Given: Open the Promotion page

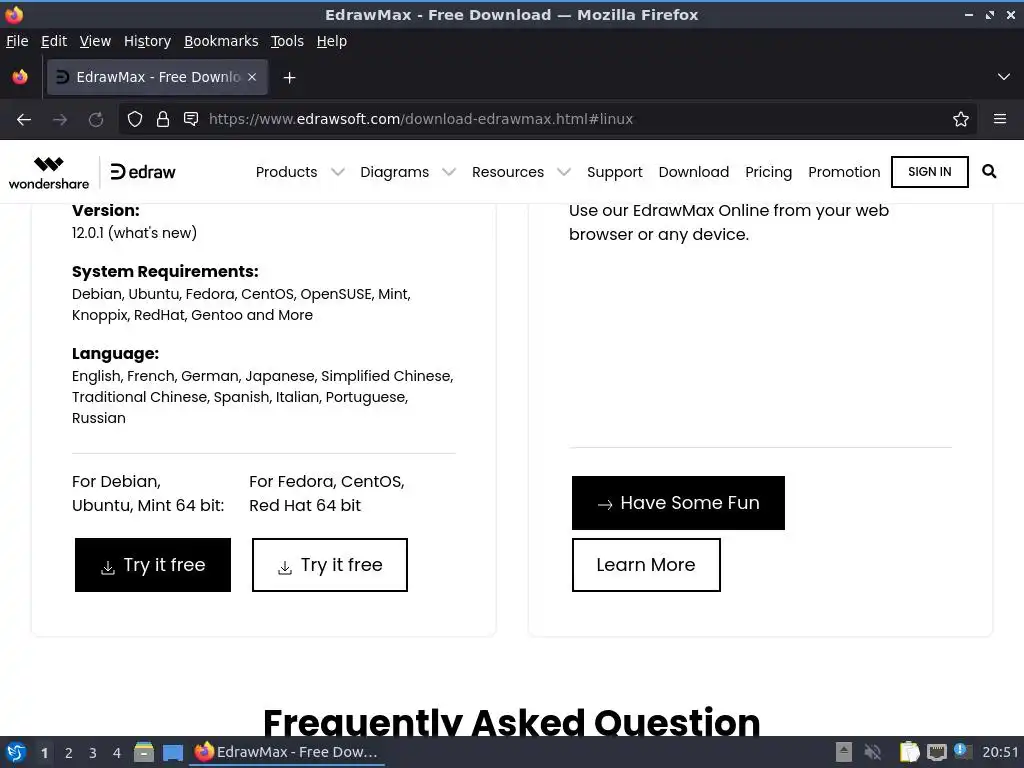Looking at the screenshot, I should 844,172.
